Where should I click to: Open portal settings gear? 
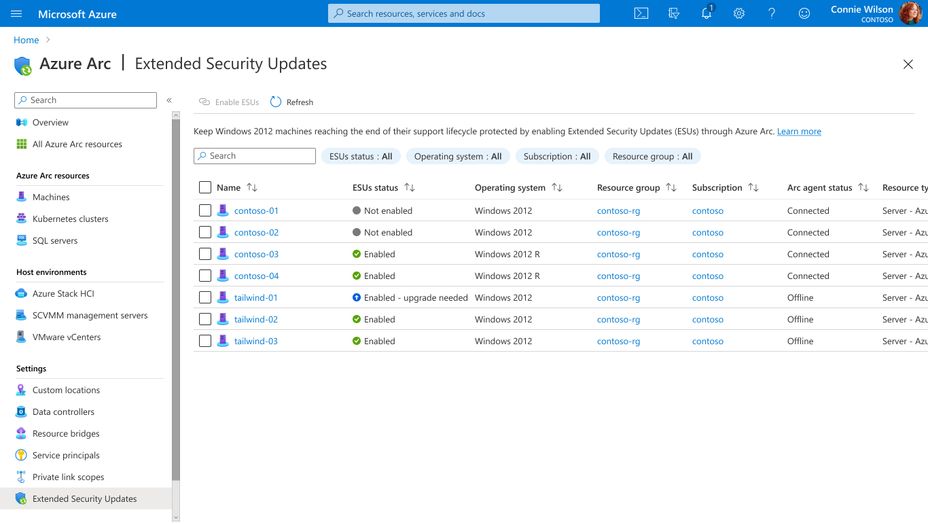739,13
